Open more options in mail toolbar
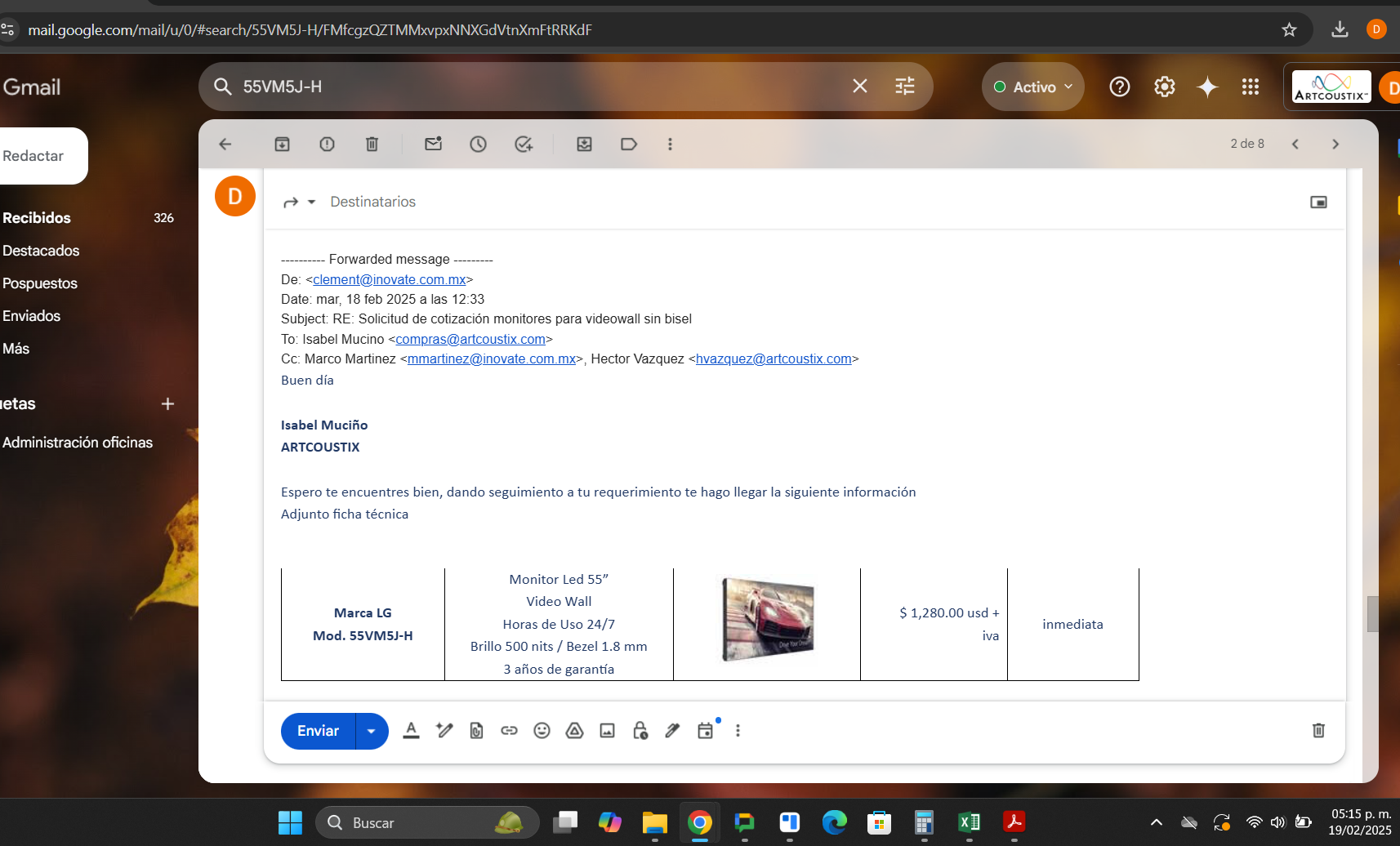 [670, 144]
